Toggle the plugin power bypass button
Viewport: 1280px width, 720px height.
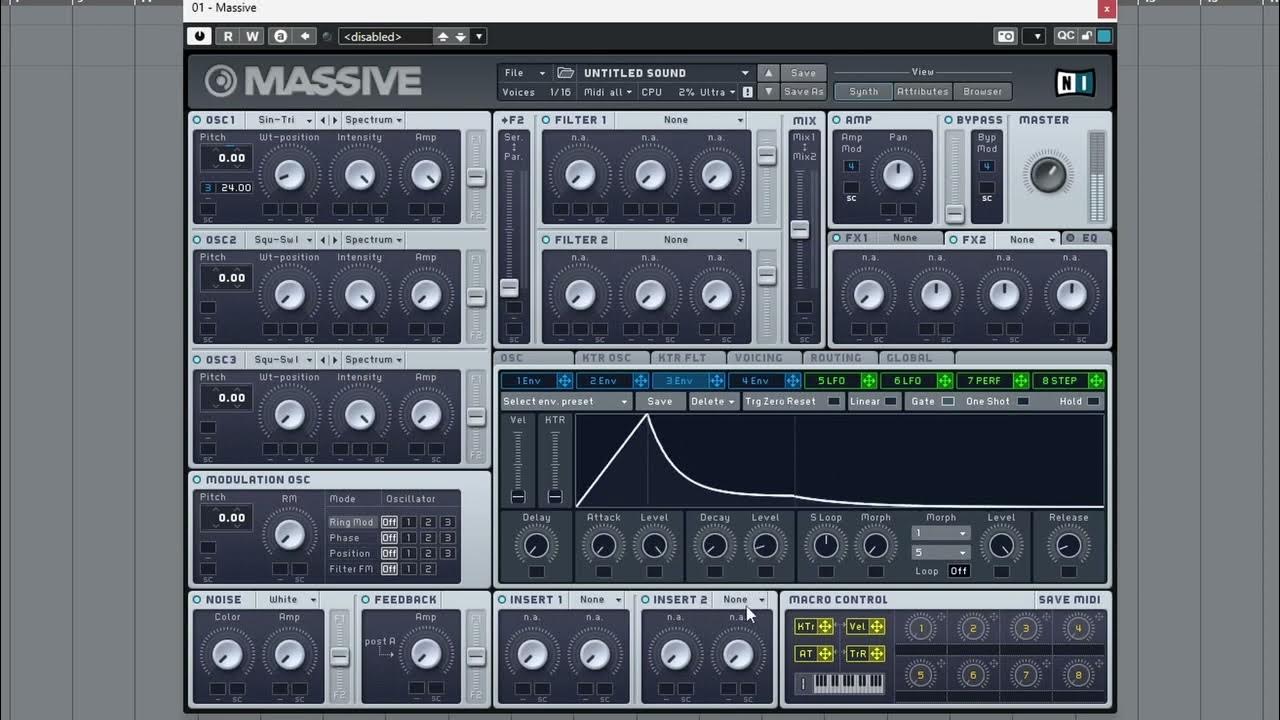(x=199, y=36)
